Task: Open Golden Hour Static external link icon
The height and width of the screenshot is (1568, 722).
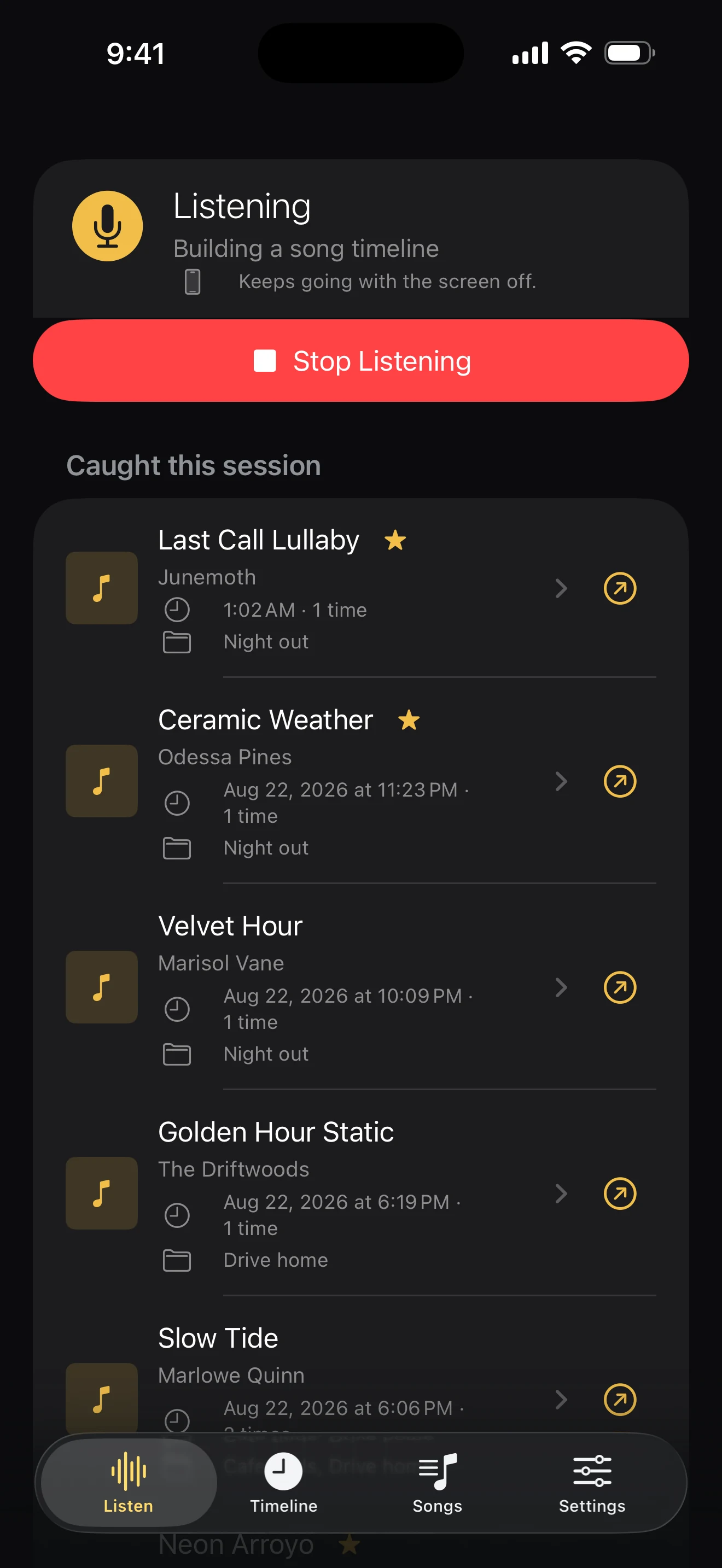Action: tap(620, 1193)
